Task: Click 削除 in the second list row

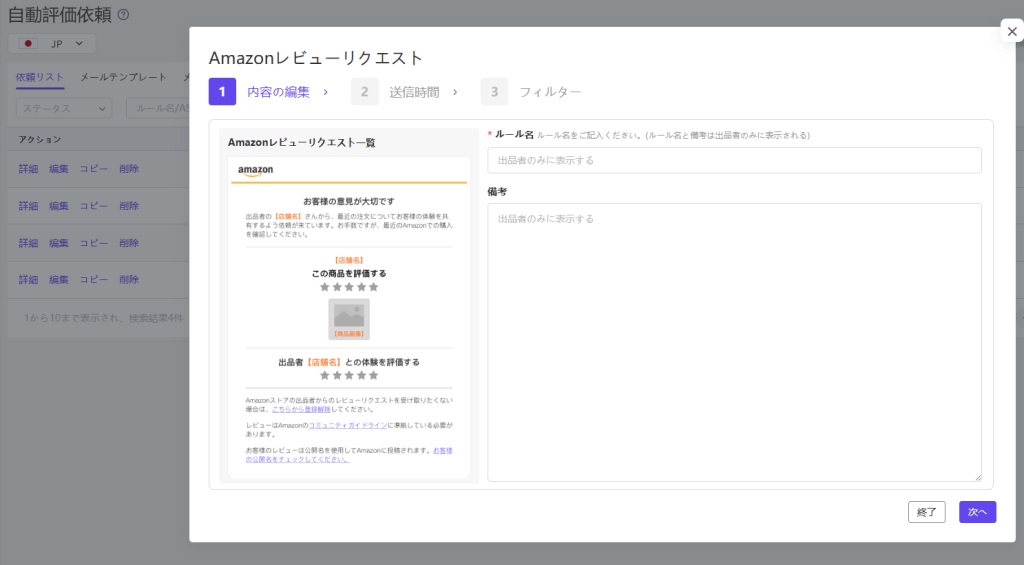Action: (x=129, y=206)
